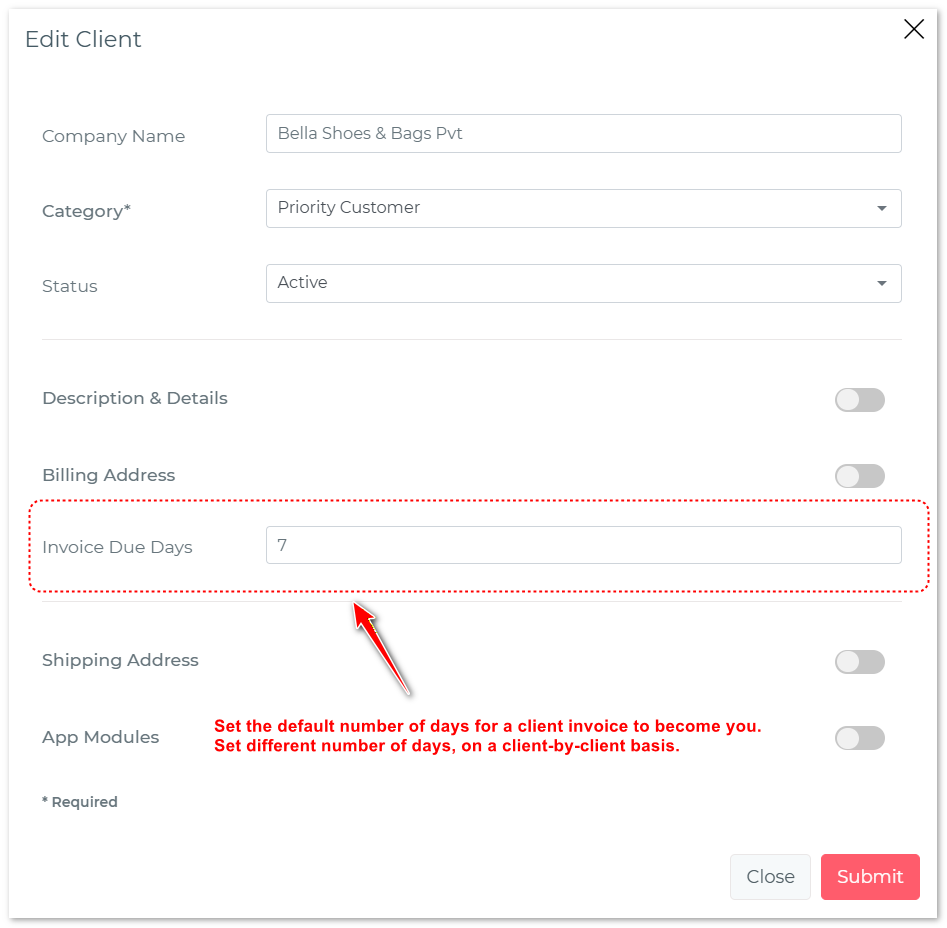Click the Category dropdown arrow
The width and height of the screenshot is (947, 928).
click(x=881, y=208)
